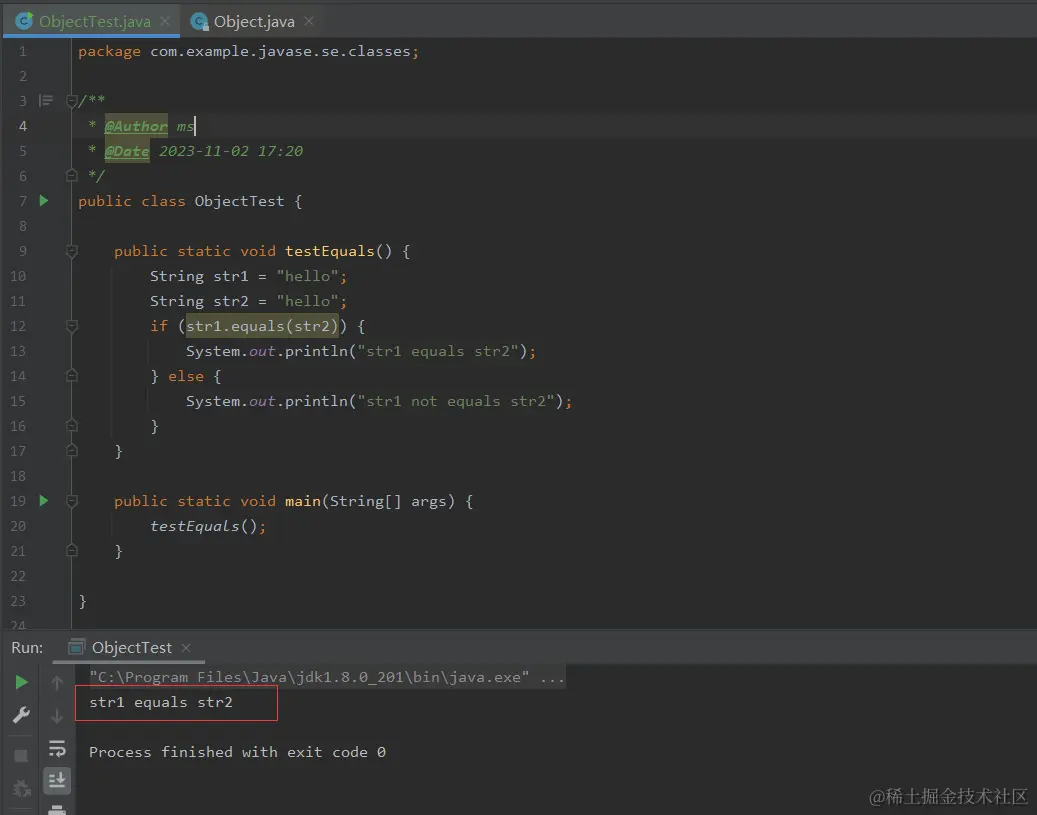
Task: Close the ObjectTest run tab
Action: click(186, 648)
